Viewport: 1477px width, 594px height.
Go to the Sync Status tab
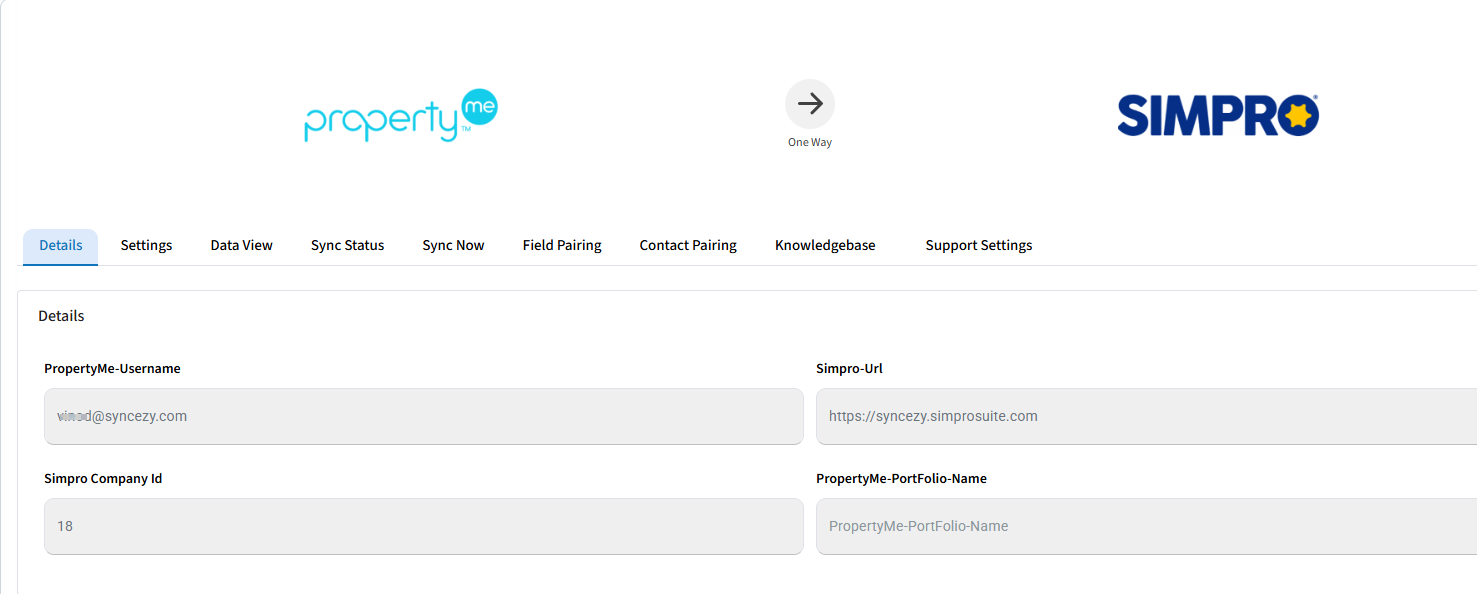347,246
